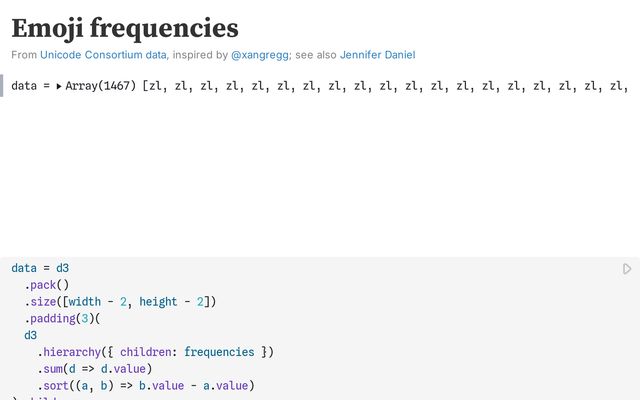The image size is (640, 400).
Task: Expand the Array(1467) disclosure triangle
Action: pyautogui.click(x=59, y=87)
